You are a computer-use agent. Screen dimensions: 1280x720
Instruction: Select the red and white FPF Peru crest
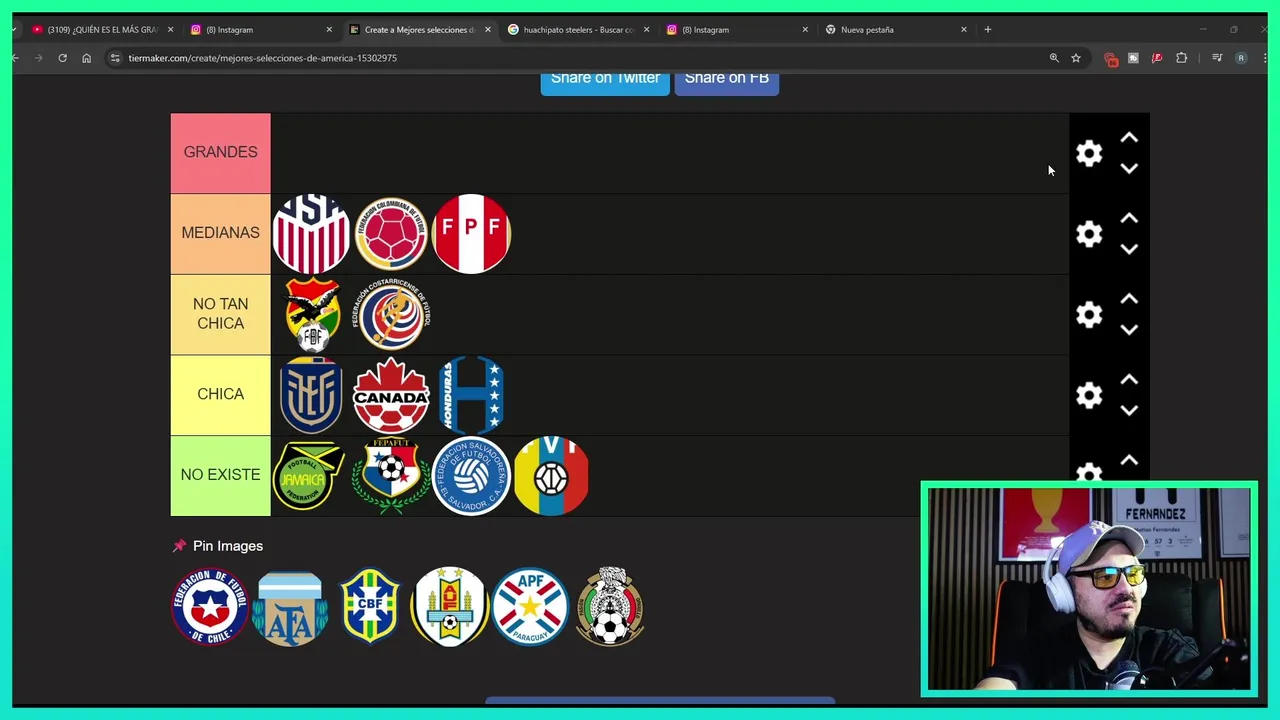pos(471,234)
